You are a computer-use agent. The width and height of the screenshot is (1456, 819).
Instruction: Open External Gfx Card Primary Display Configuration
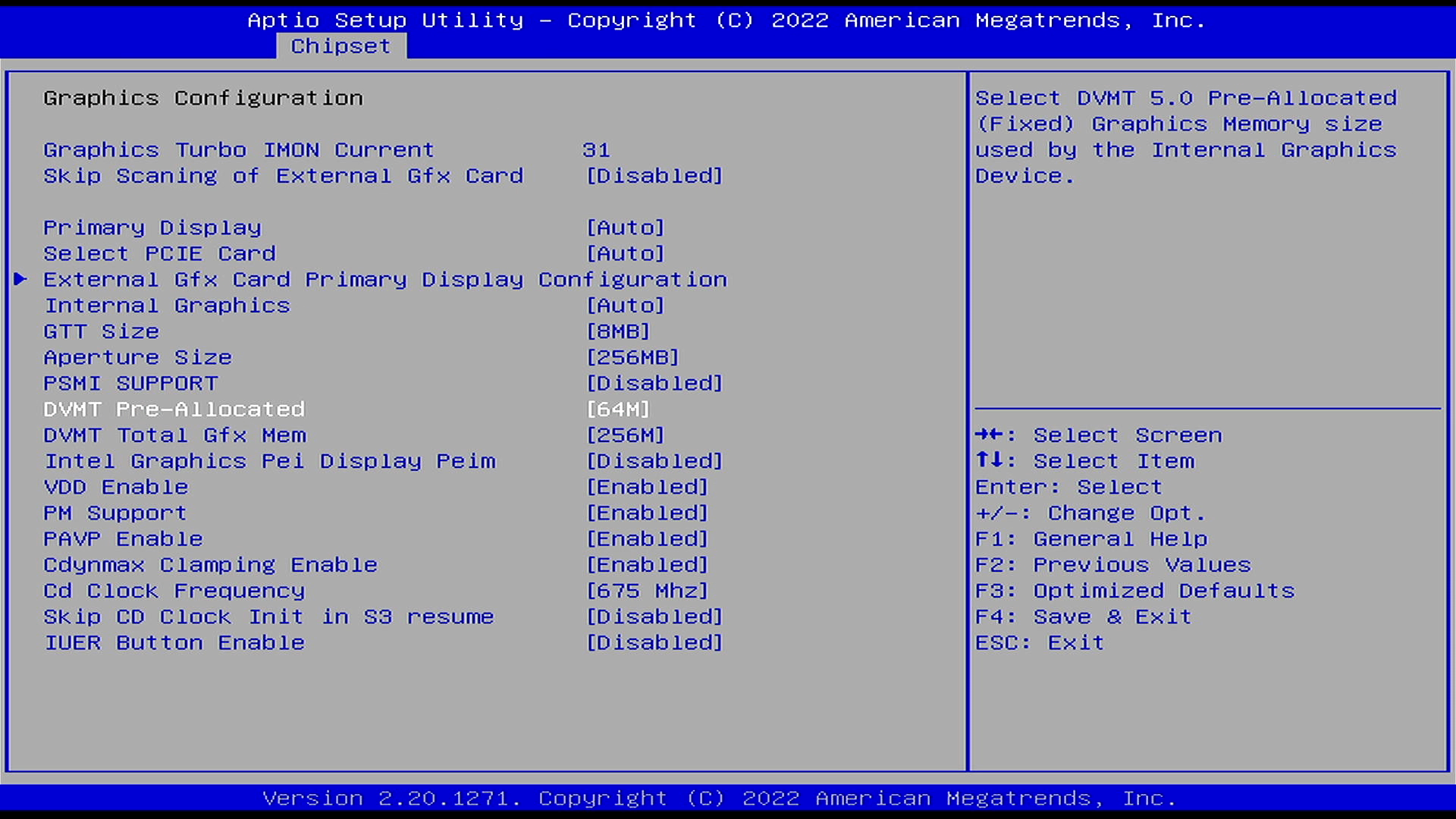point(384,279)
